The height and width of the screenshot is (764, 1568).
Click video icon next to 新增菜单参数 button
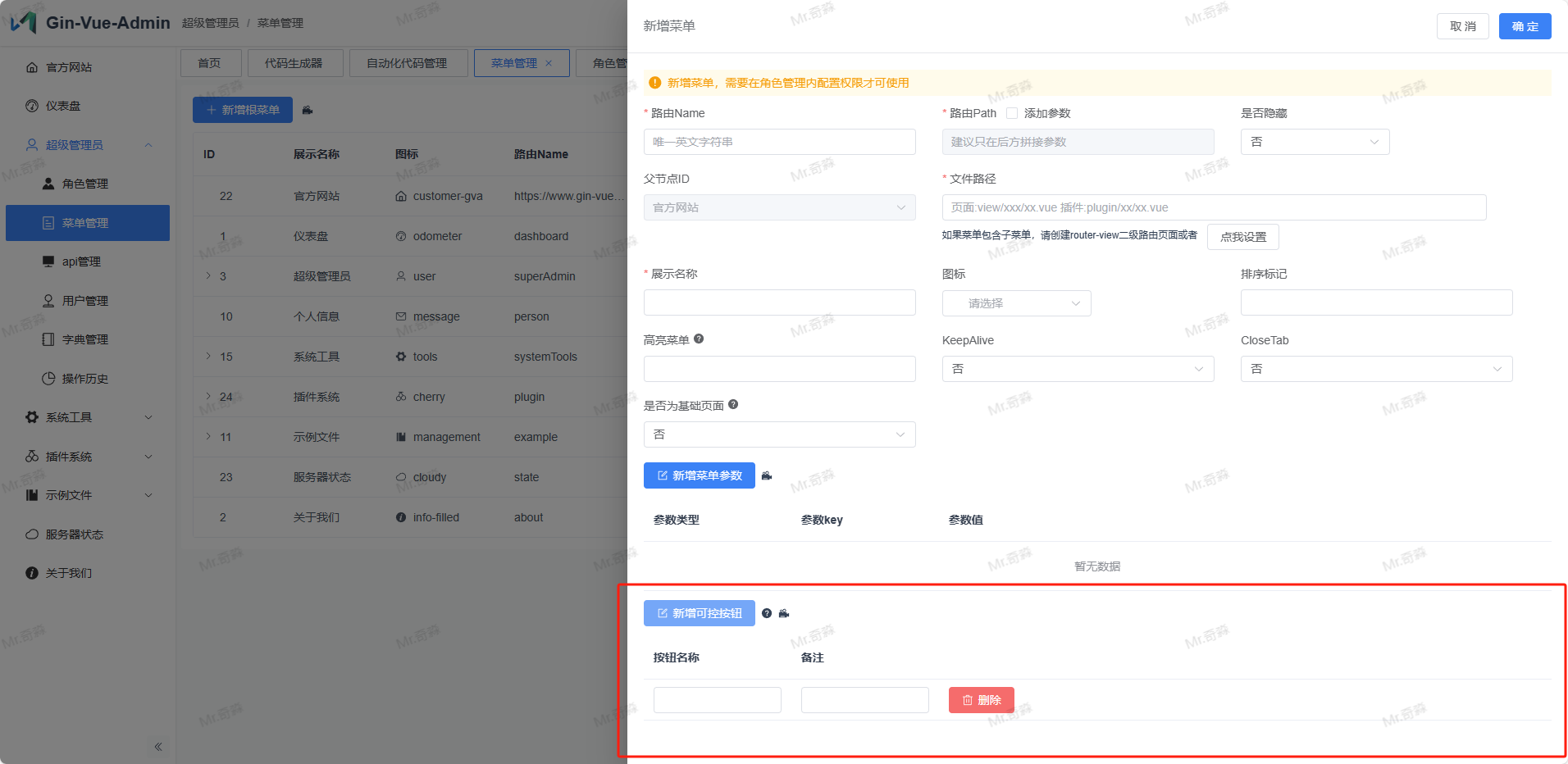click(x=767, y=475)
